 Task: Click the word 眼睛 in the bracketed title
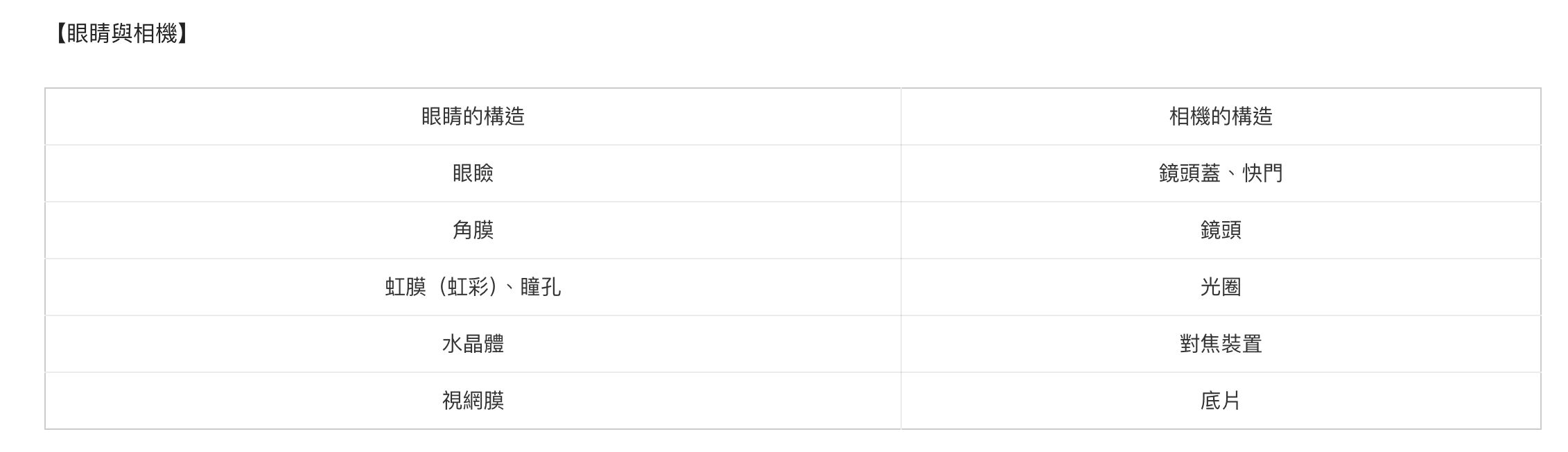coord(88,33)
